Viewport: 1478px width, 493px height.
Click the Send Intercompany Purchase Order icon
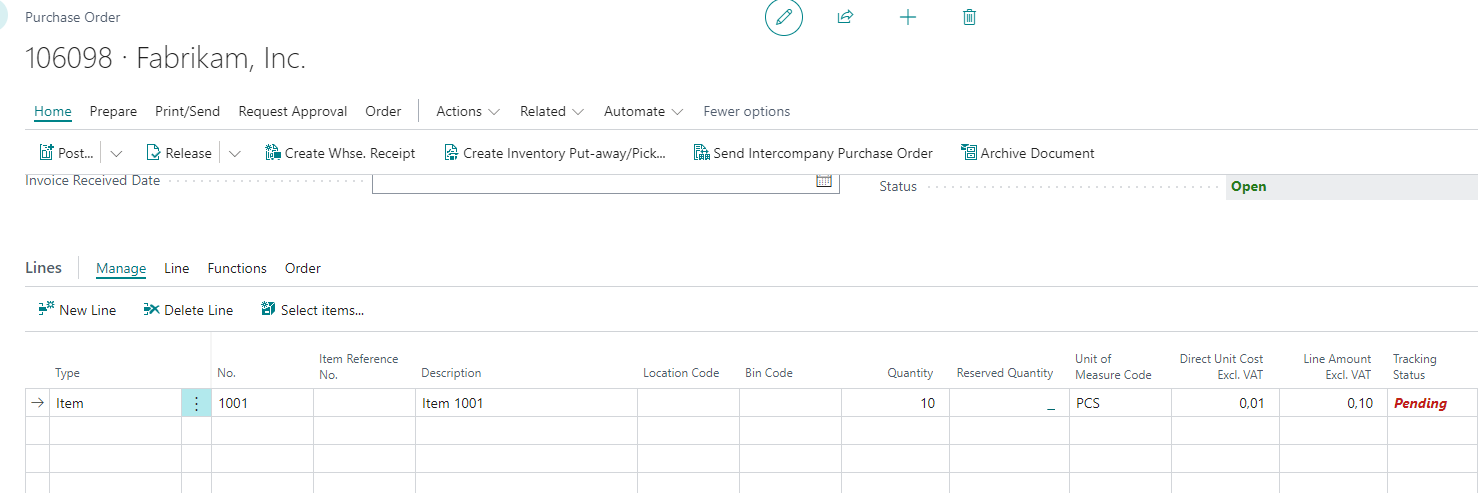point(701,153)
